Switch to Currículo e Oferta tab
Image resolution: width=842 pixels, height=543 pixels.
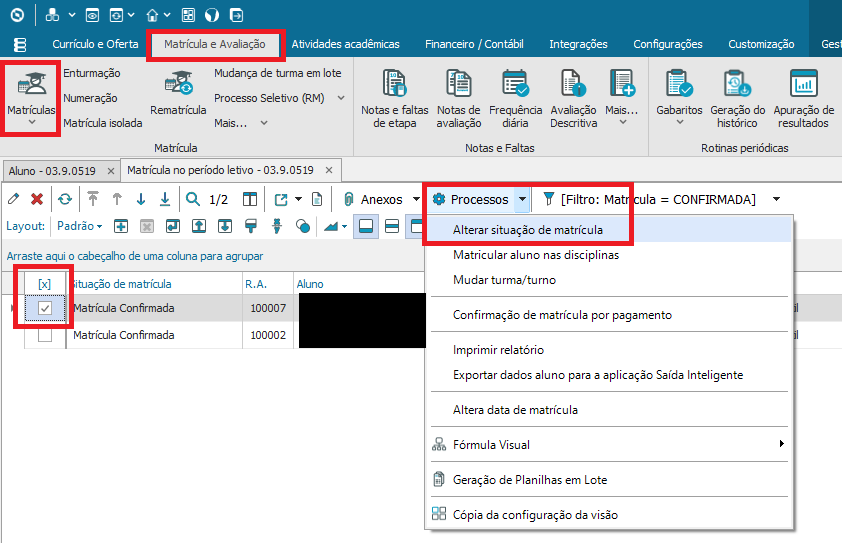95,44
